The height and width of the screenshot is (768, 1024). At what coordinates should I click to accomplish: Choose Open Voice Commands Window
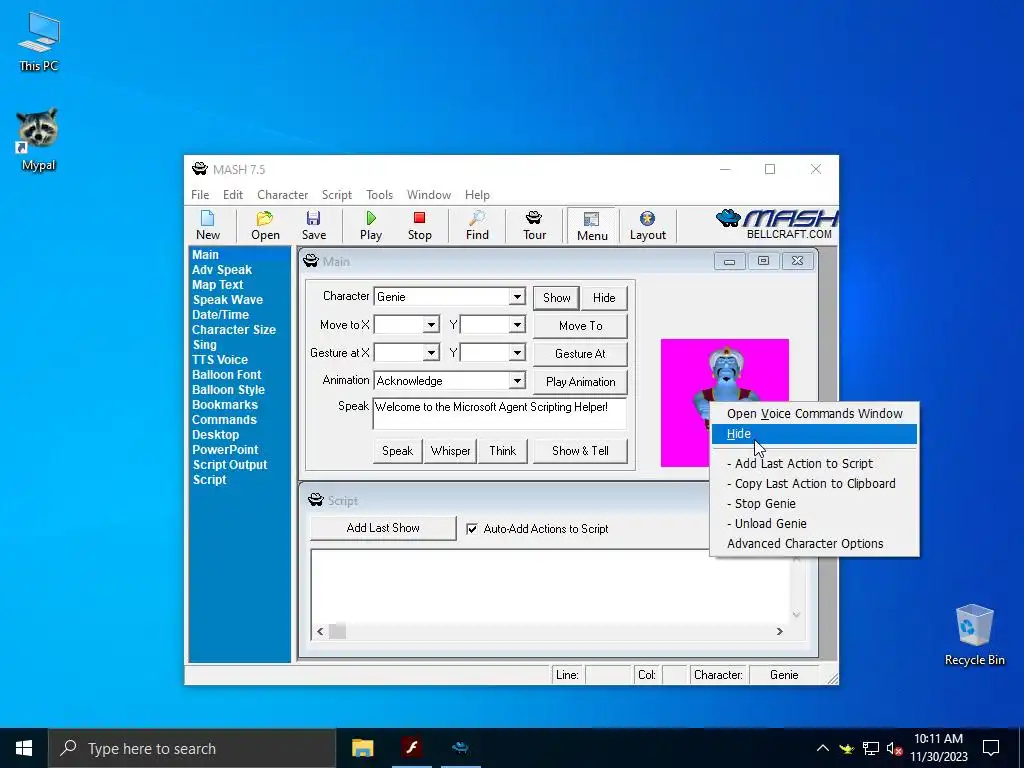click(x=814, y=413)
